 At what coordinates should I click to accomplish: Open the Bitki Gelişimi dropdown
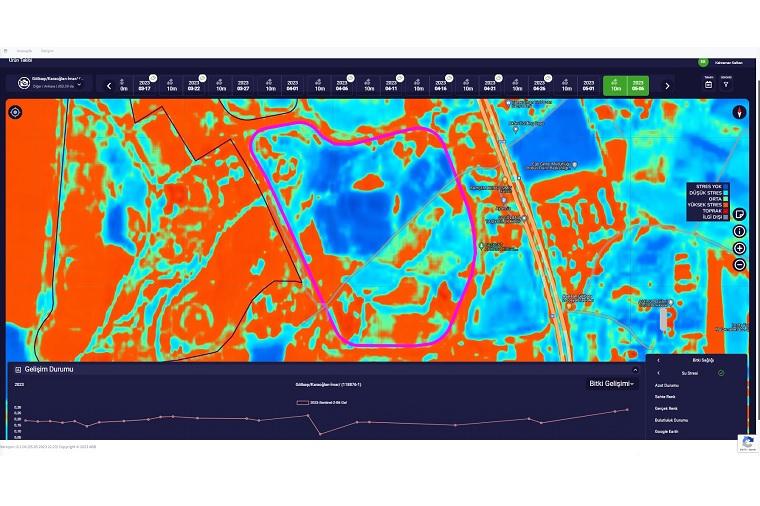point(612,384)
